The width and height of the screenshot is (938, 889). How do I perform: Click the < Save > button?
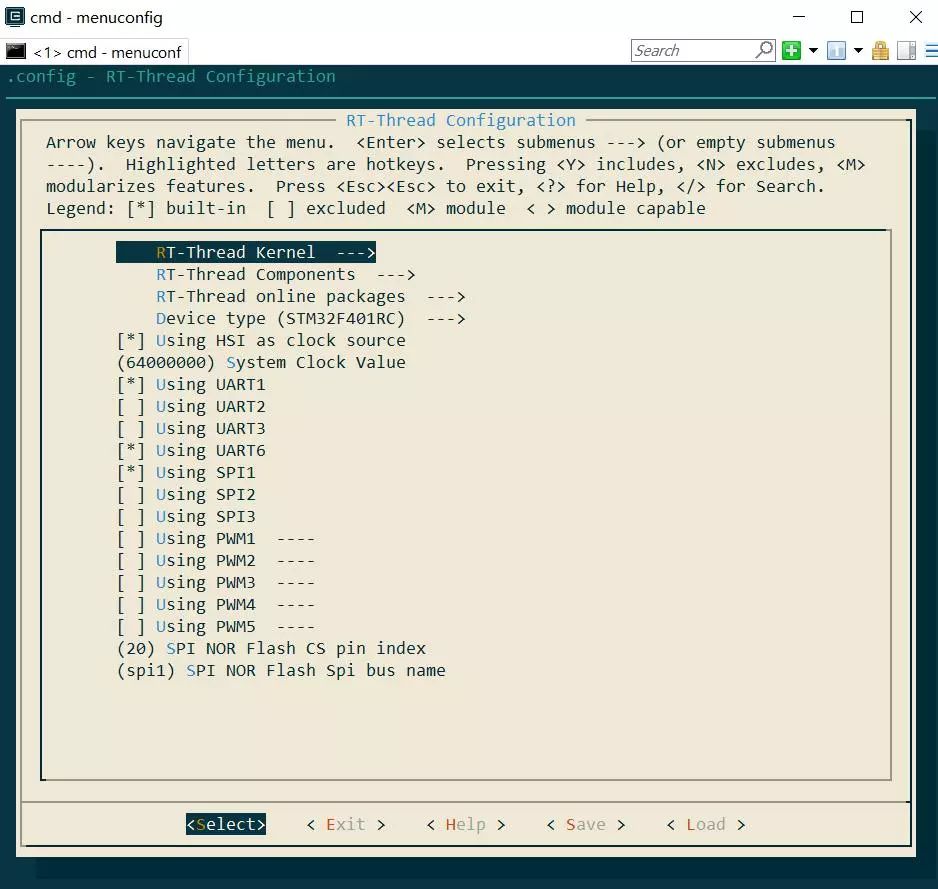pyautogui.click(x=586, y=824)
